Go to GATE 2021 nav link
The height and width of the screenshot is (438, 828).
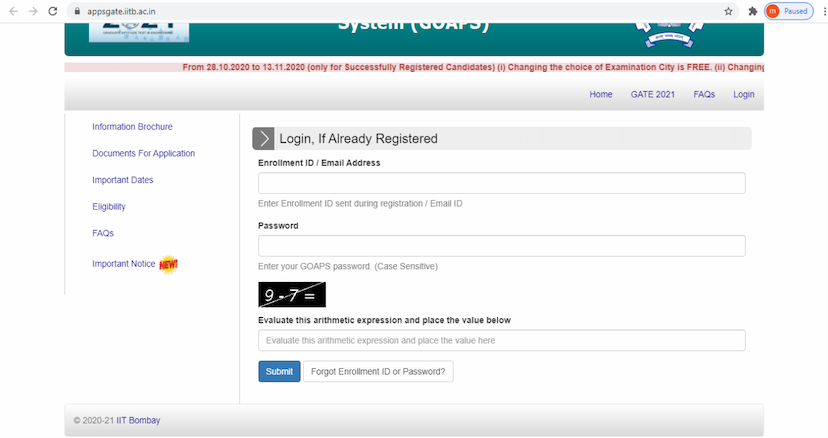(x=653, y=94)
